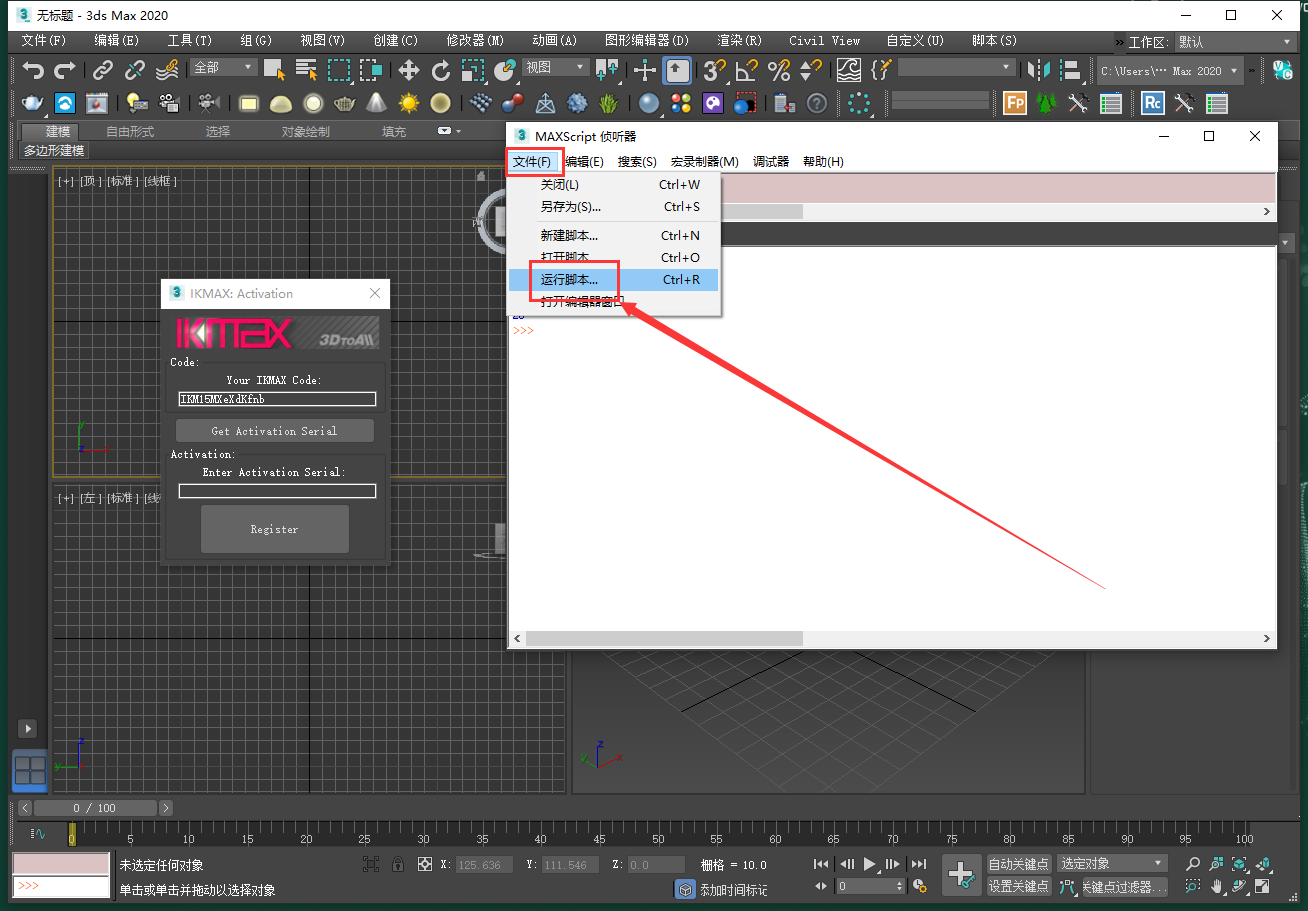Choose 运行脚本... from the file menu
The width and height of the screenshot is (1308, 911).
coord(613,280)
